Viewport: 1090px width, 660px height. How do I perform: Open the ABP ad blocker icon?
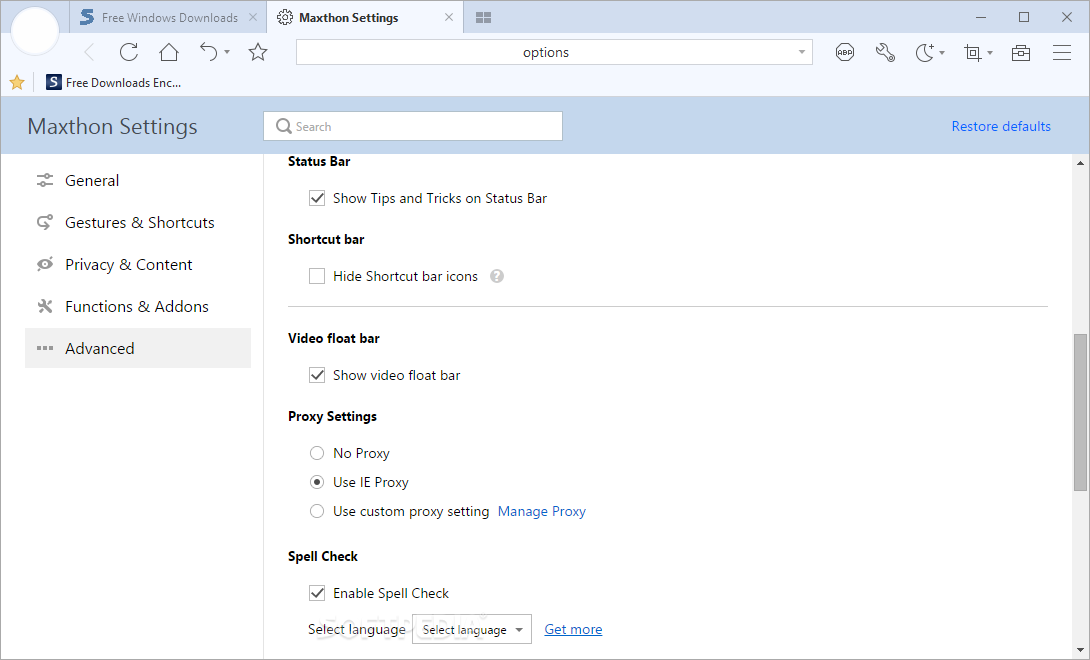(x=845, y=52)
